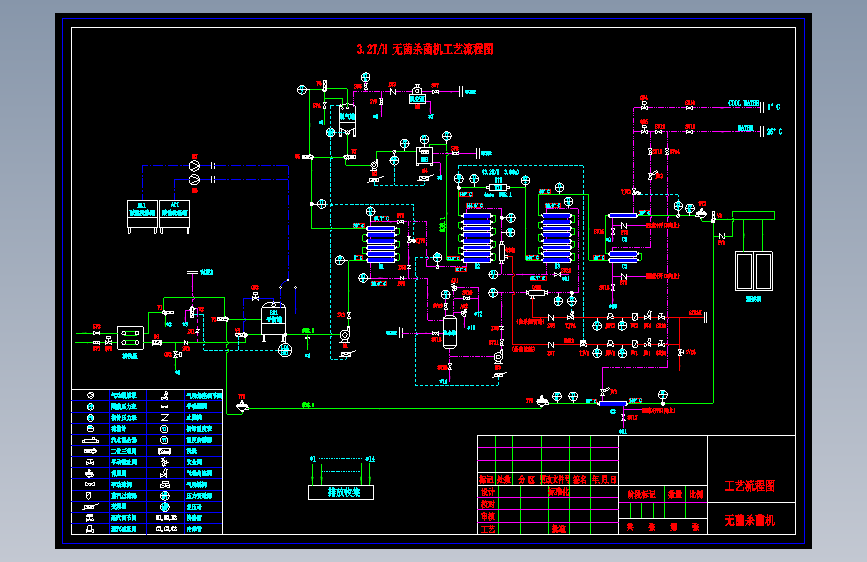Viewport: 867px width, 562px height.
Task: Click the 标准化 label in title block
Action: pyautogui.click(x=558, y=491)
